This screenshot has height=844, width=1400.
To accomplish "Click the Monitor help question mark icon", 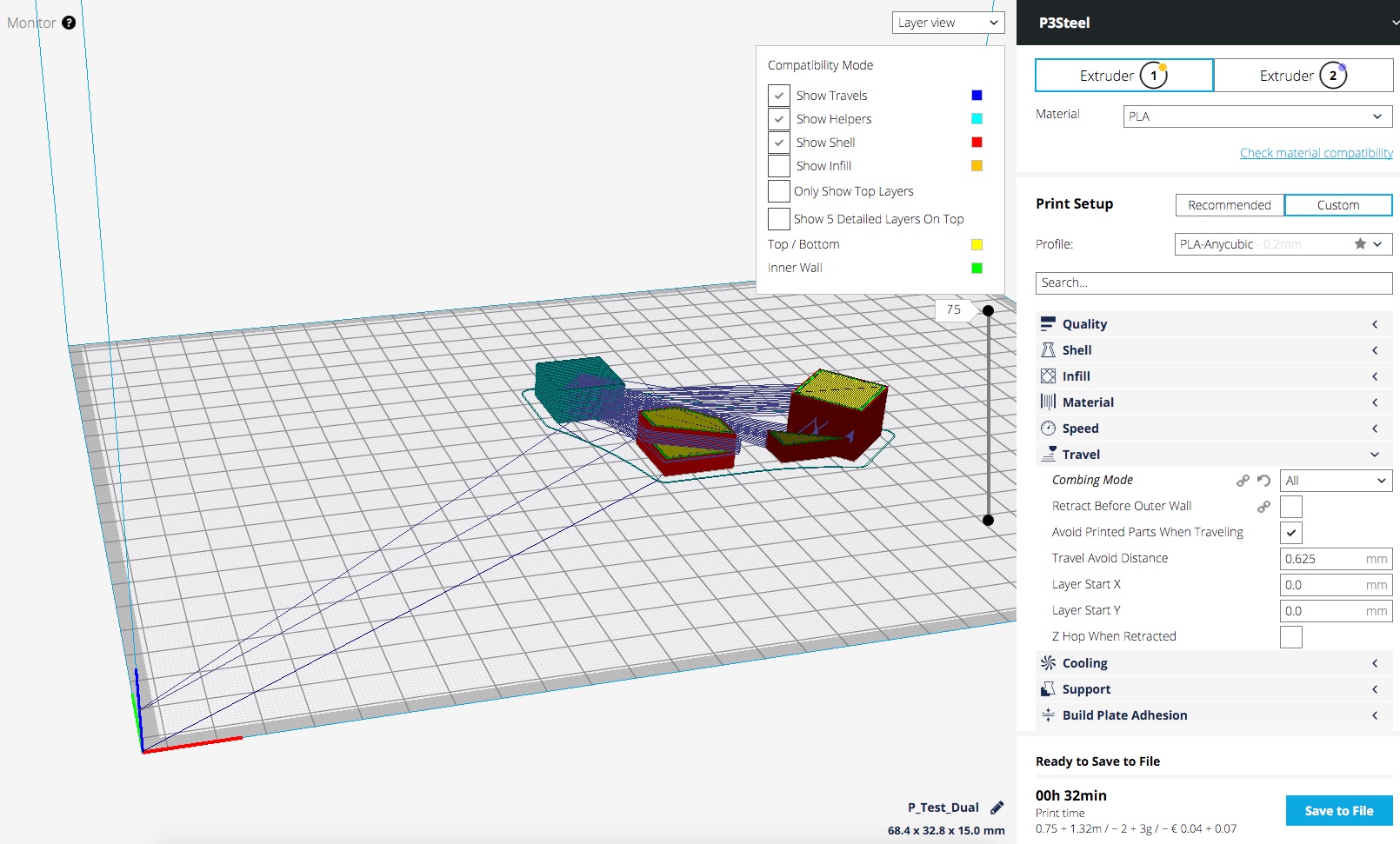I will [69, 23].
